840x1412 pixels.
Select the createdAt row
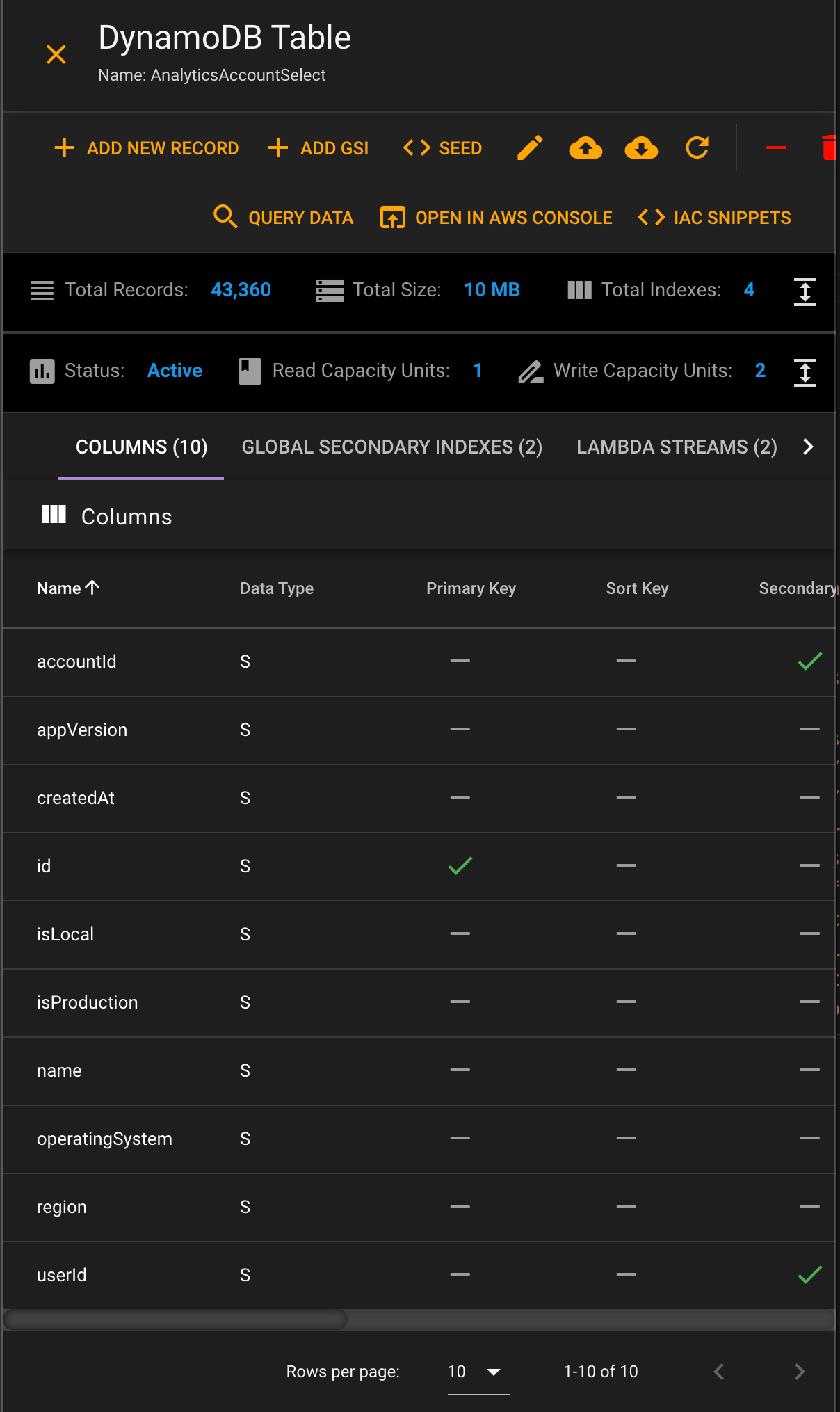419,798
